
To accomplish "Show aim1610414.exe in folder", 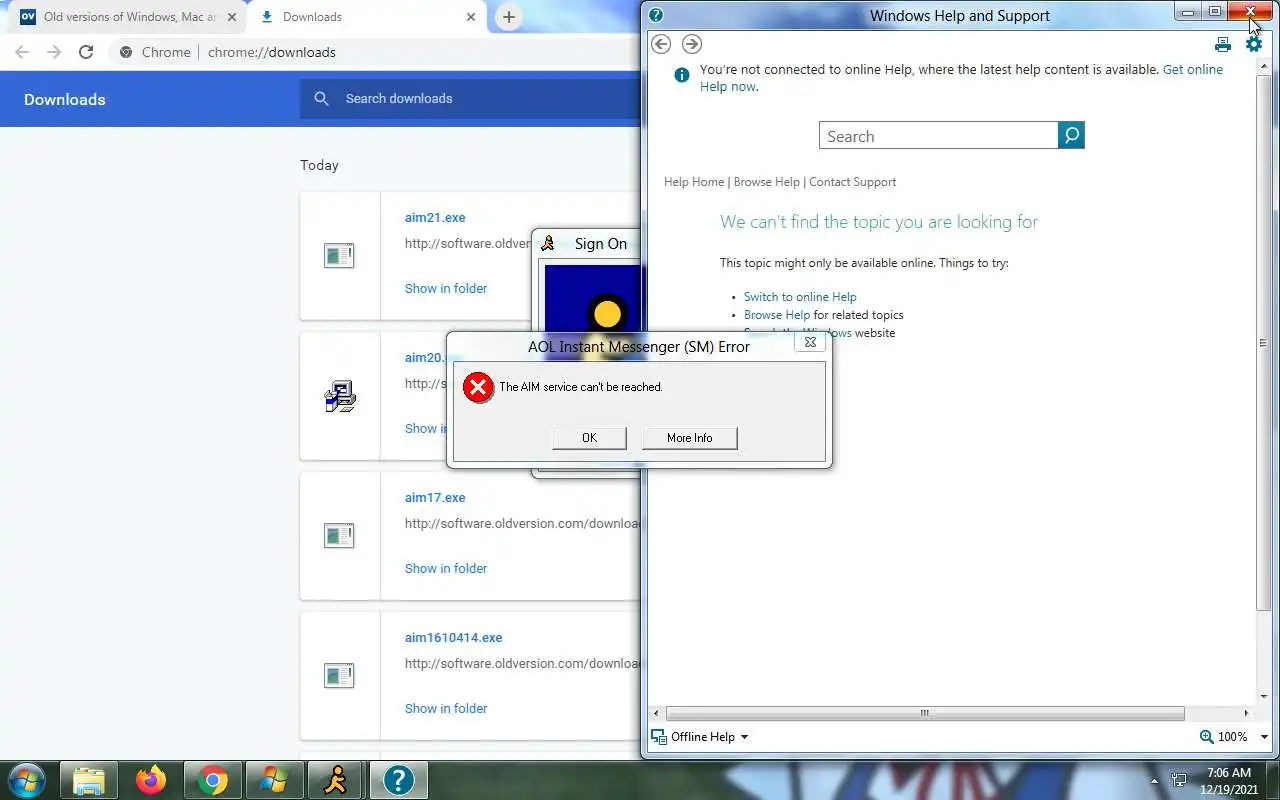I will 446,708.
